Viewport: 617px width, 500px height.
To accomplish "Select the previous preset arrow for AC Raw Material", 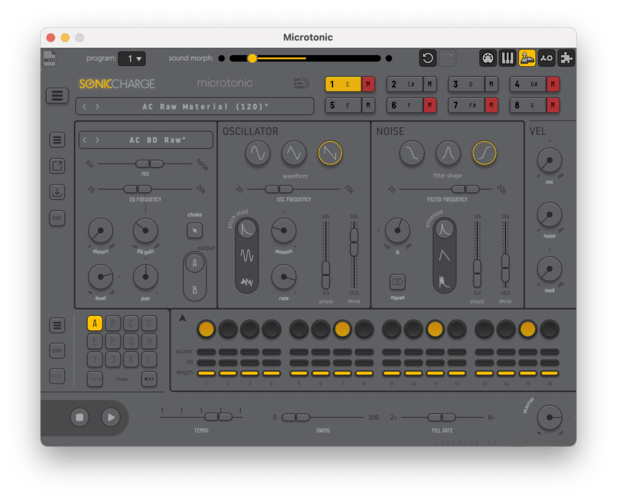I will click(x=85, y=107).
